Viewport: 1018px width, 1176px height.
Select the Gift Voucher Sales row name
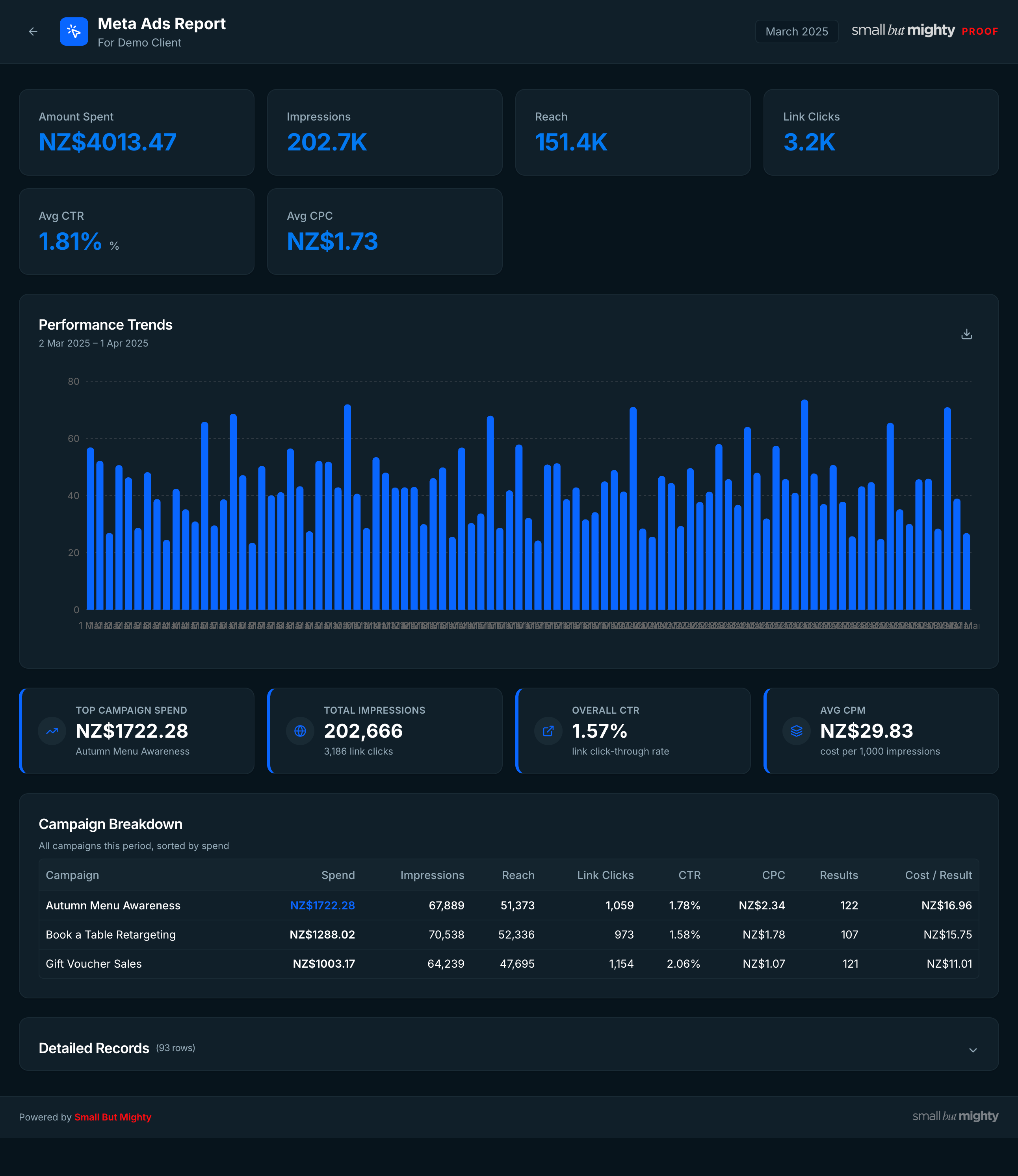coord(94,963)
